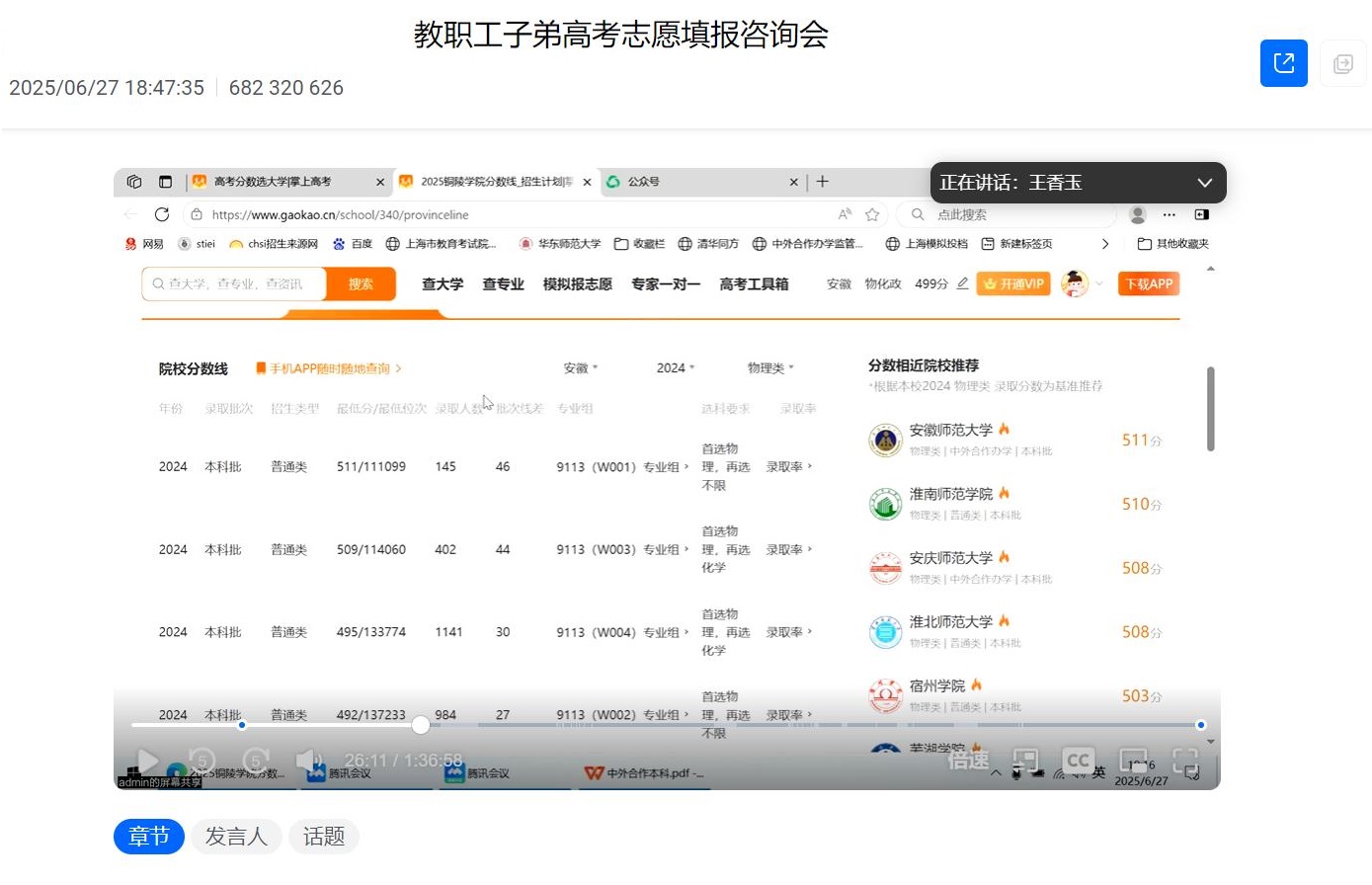Click the gray copy icon at top right

(1342, 64)
